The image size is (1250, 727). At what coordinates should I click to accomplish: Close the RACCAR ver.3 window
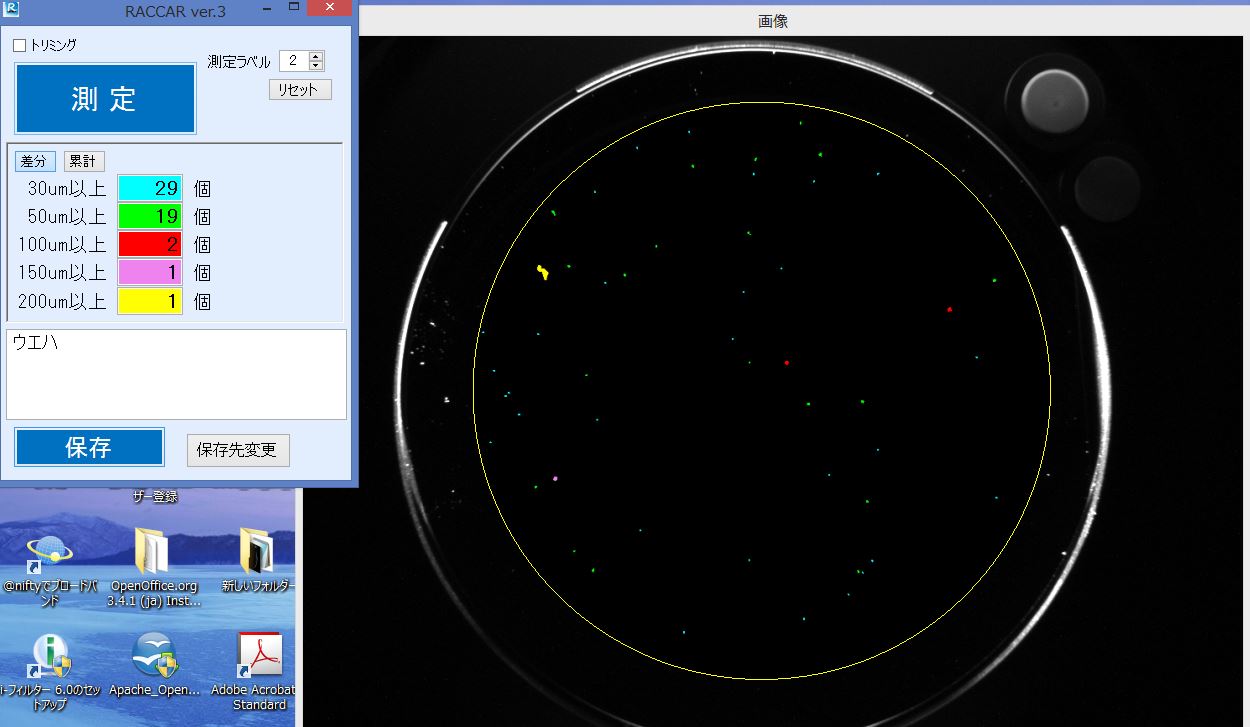(x=329, y=9)
